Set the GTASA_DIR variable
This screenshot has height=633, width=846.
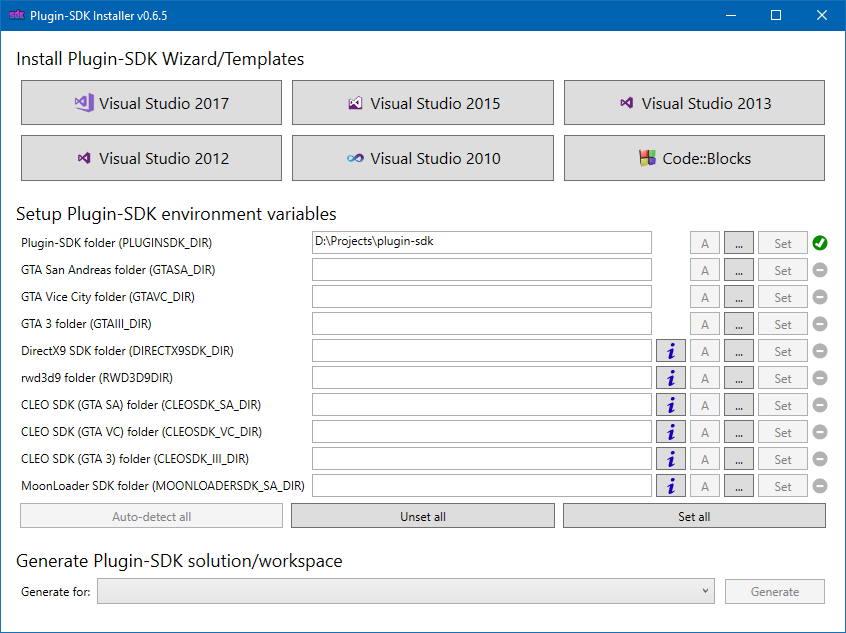tap(783, 270)
